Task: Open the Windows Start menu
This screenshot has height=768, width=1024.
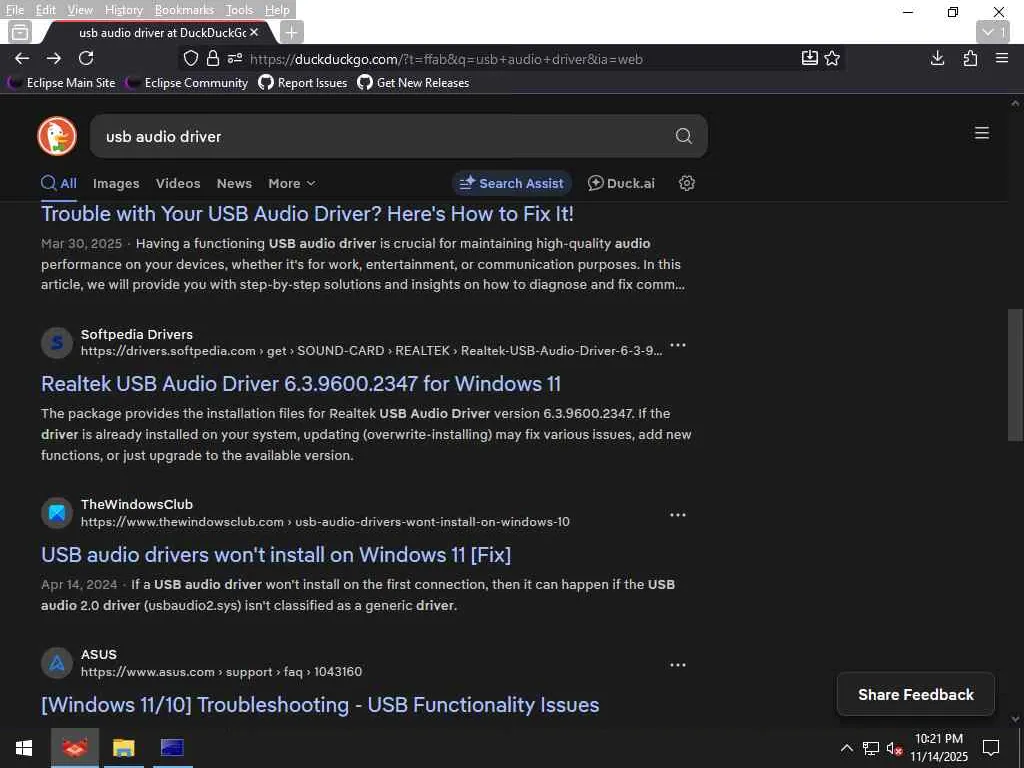Action: pyautogui.click(x=24, y=748)
